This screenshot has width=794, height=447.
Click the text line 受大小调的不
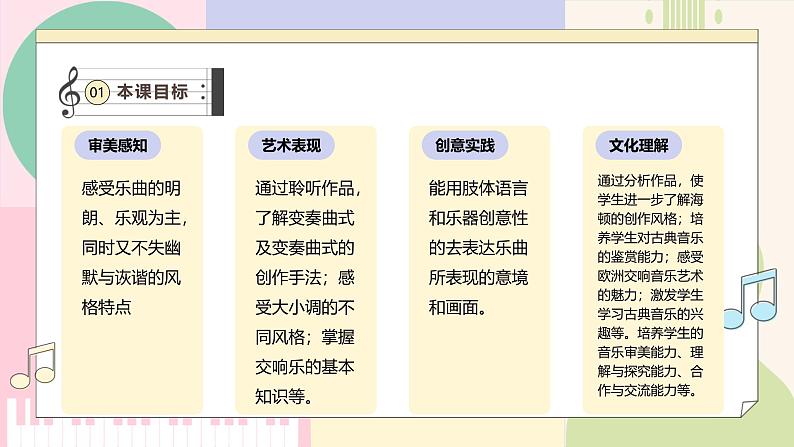(x=305, y=307)
